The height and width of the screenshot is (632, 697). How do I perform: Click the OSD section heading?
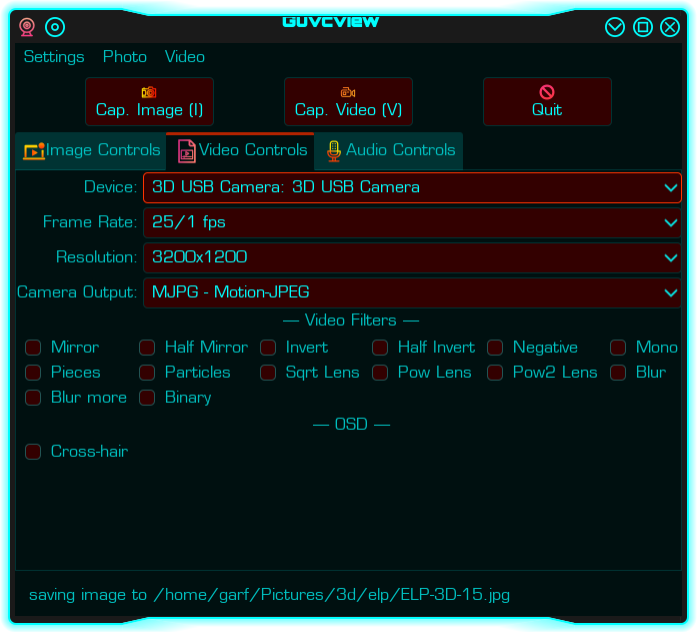coord(351,424)
